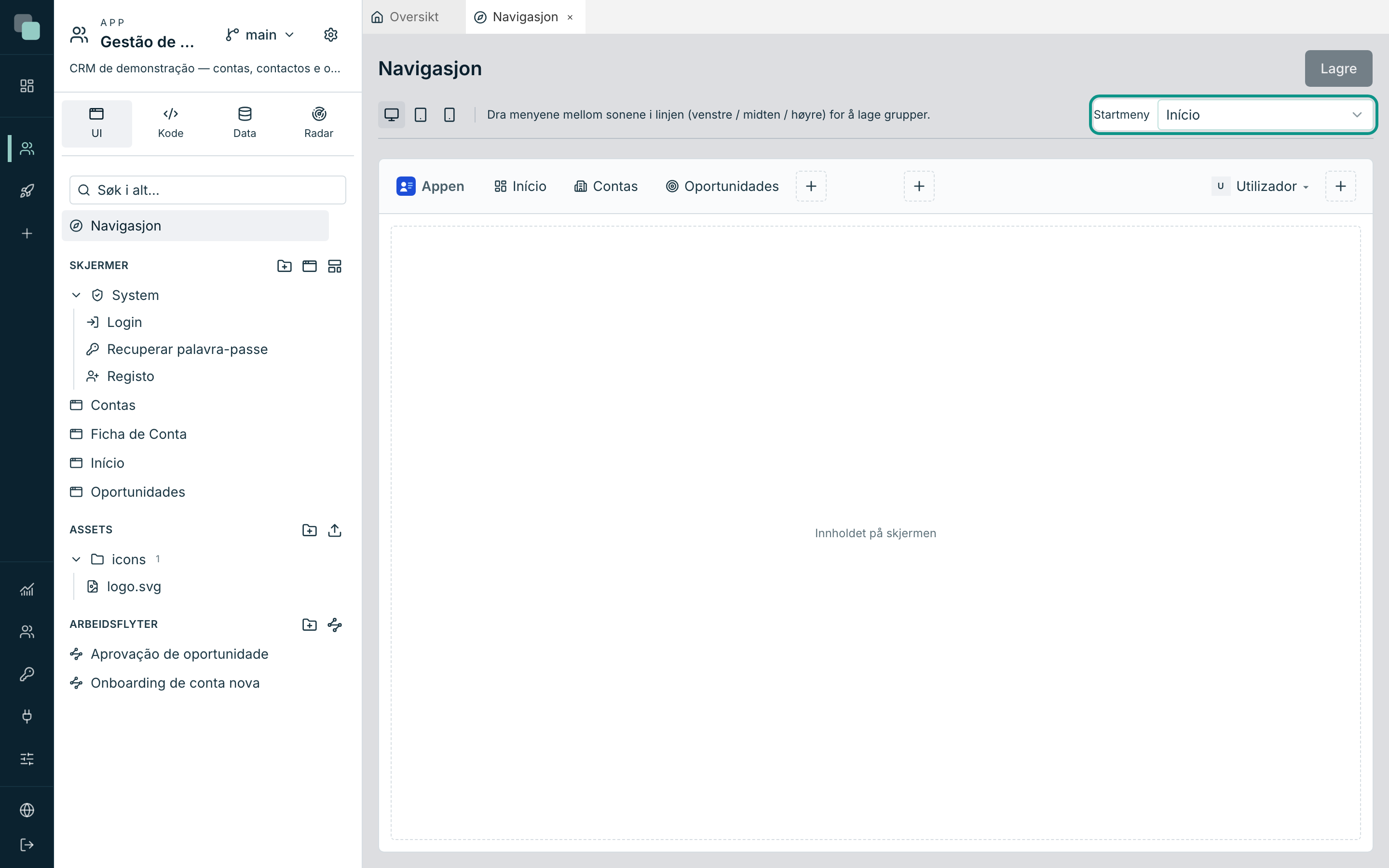Select phone preview mode
This screenshot has width=1389, height=868.
coord(449,115)
